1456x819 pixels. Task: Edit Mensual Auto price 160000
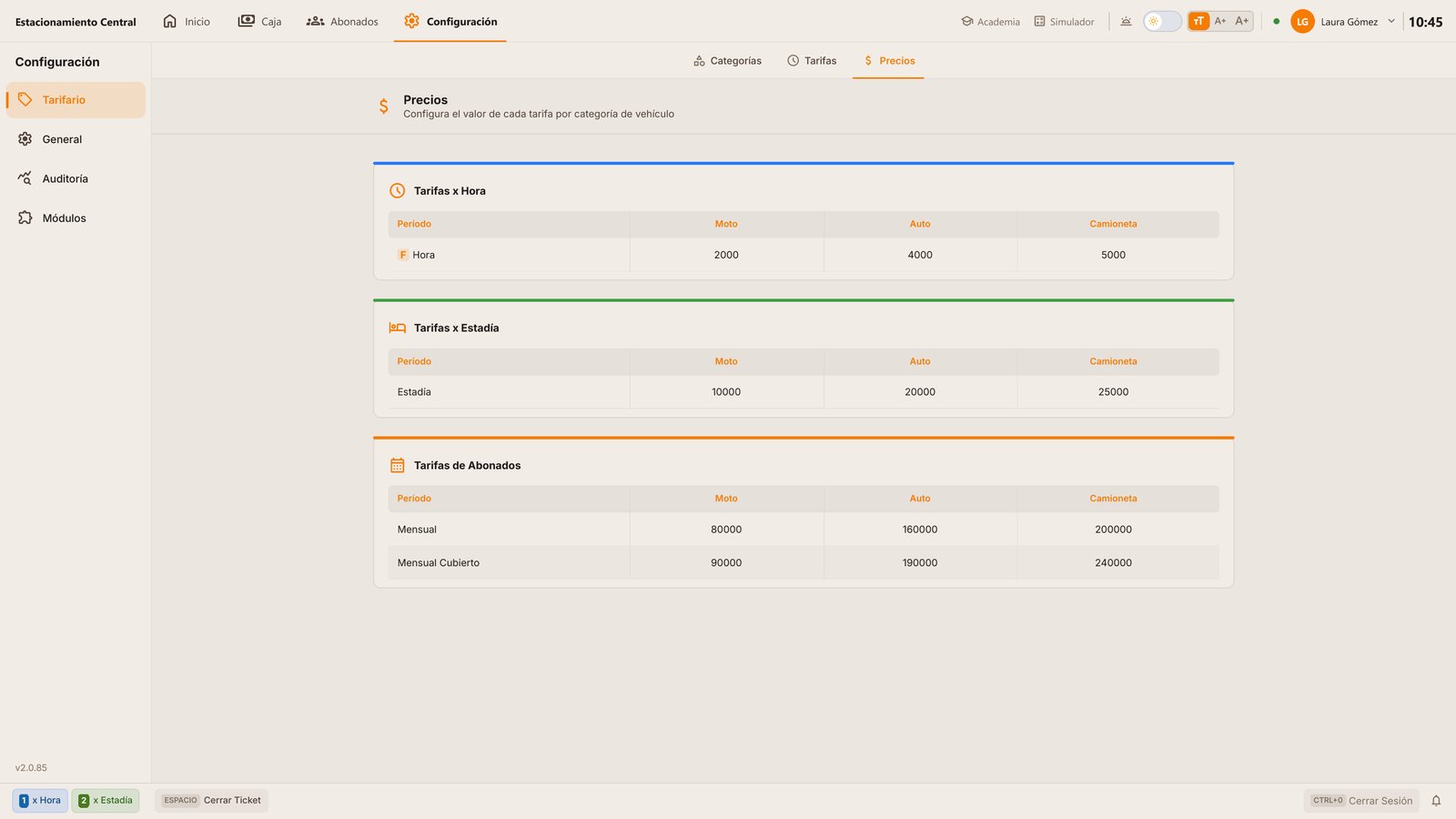coord(920,530)
